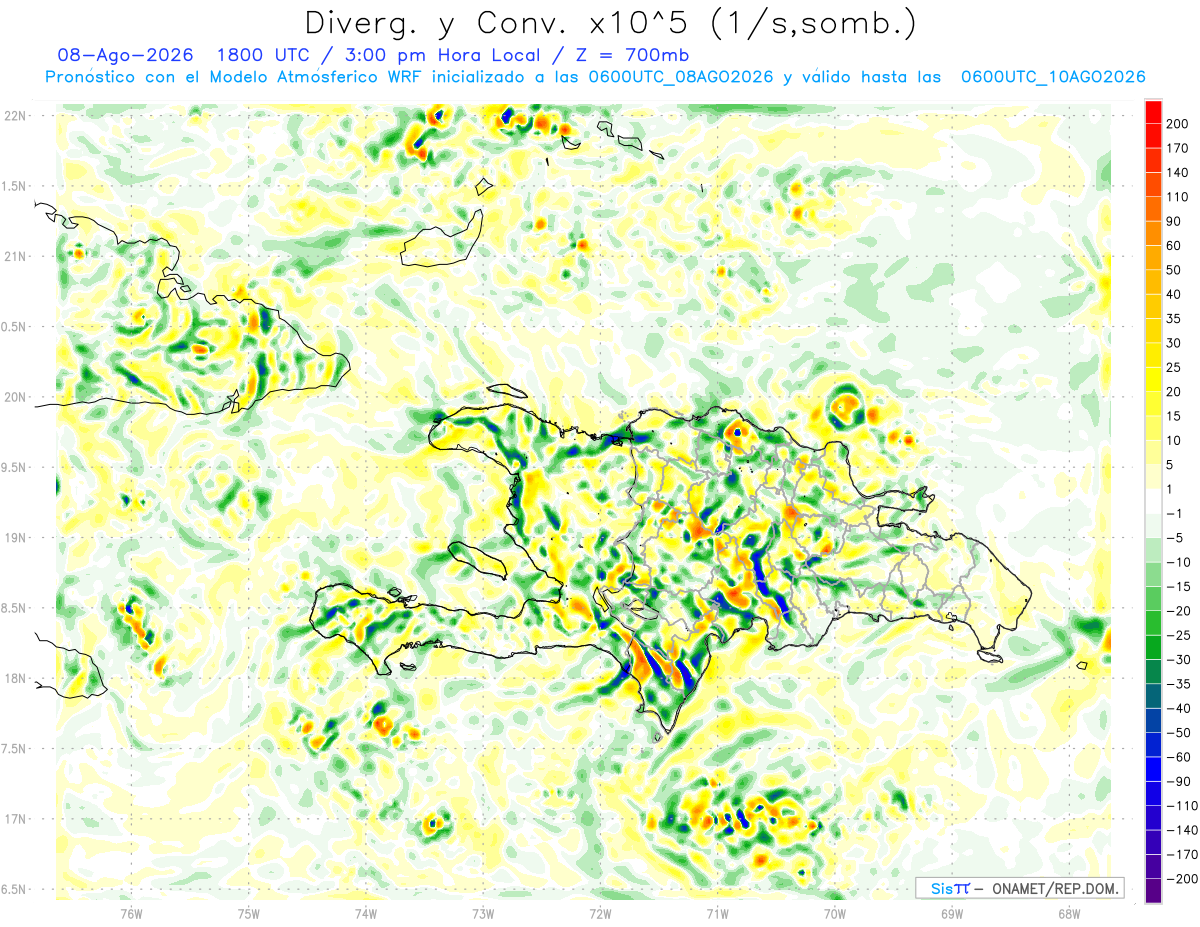Click the '68W' longitude label
This screenshot has height=927, width=1200.
[x=1068, y=913]
